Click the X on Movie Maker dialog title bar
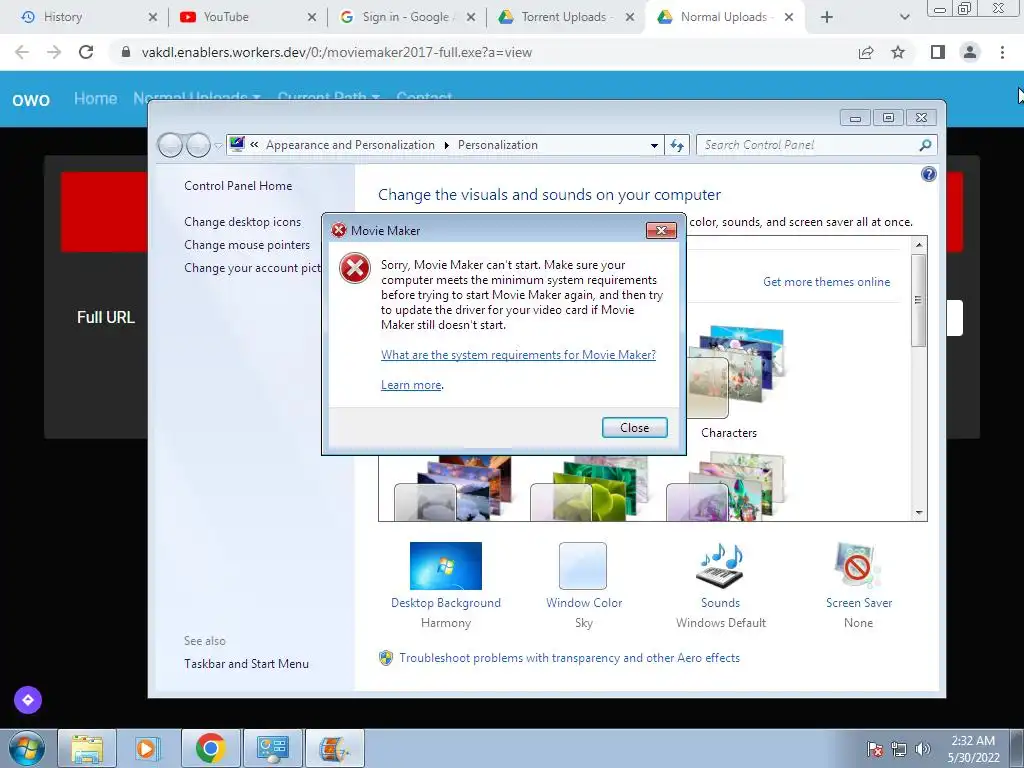Image resolution: width=1024 pixels, height=768 pixels. (x=661, y=231)
